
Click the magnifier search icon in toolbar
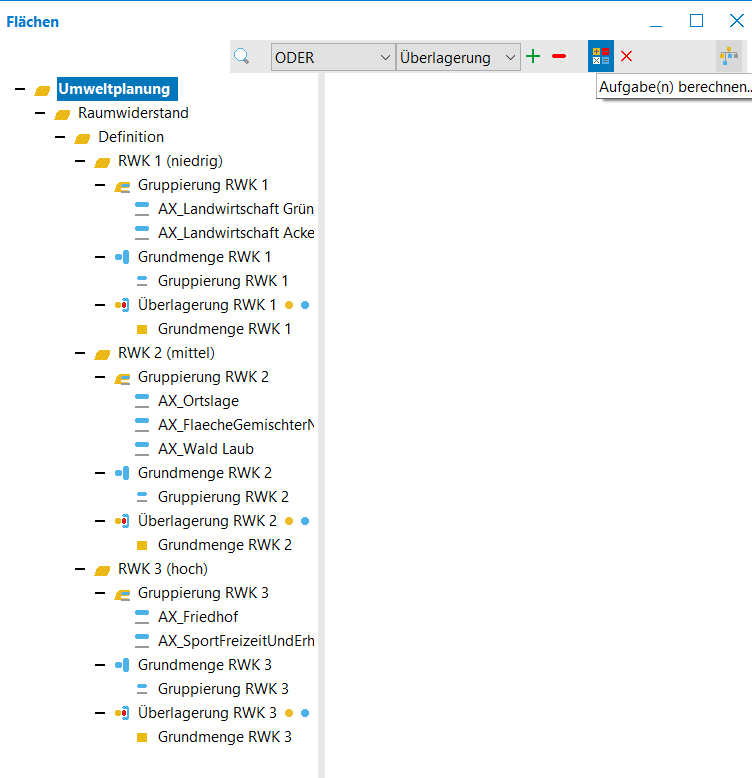tap(241, 57)
